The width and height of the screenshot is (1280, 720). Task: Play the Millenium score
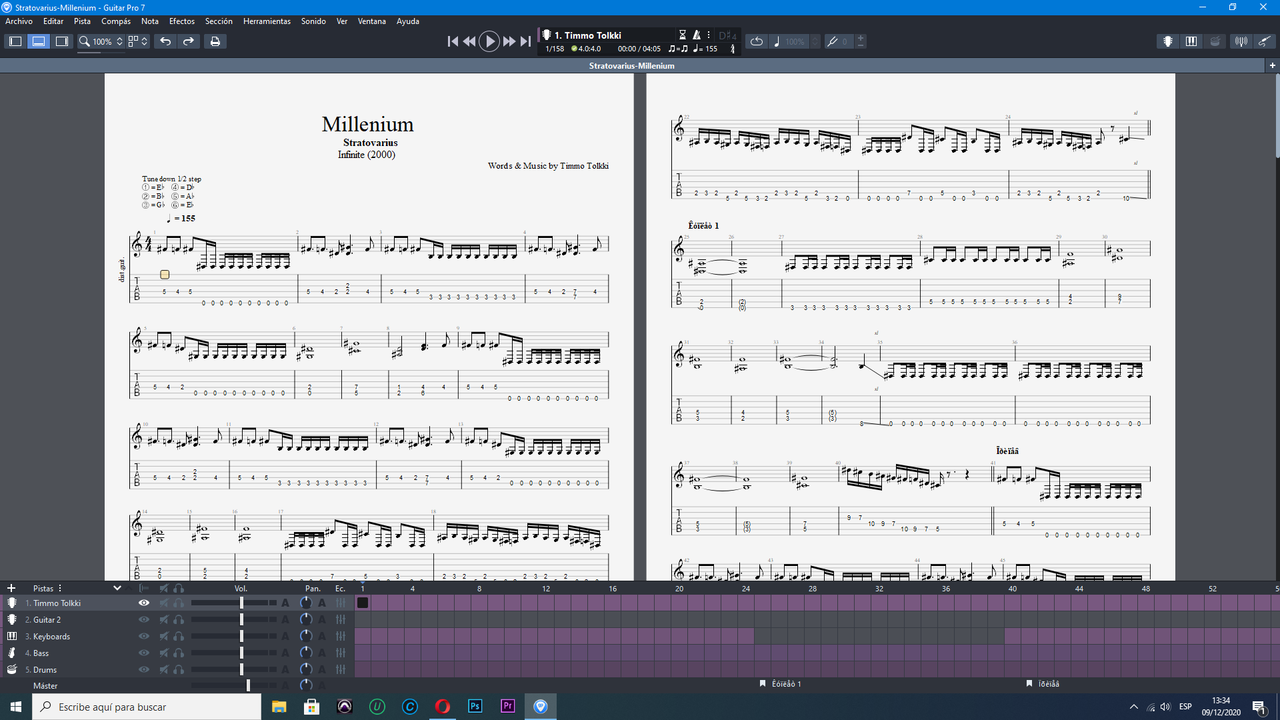[x=489, y=41]
